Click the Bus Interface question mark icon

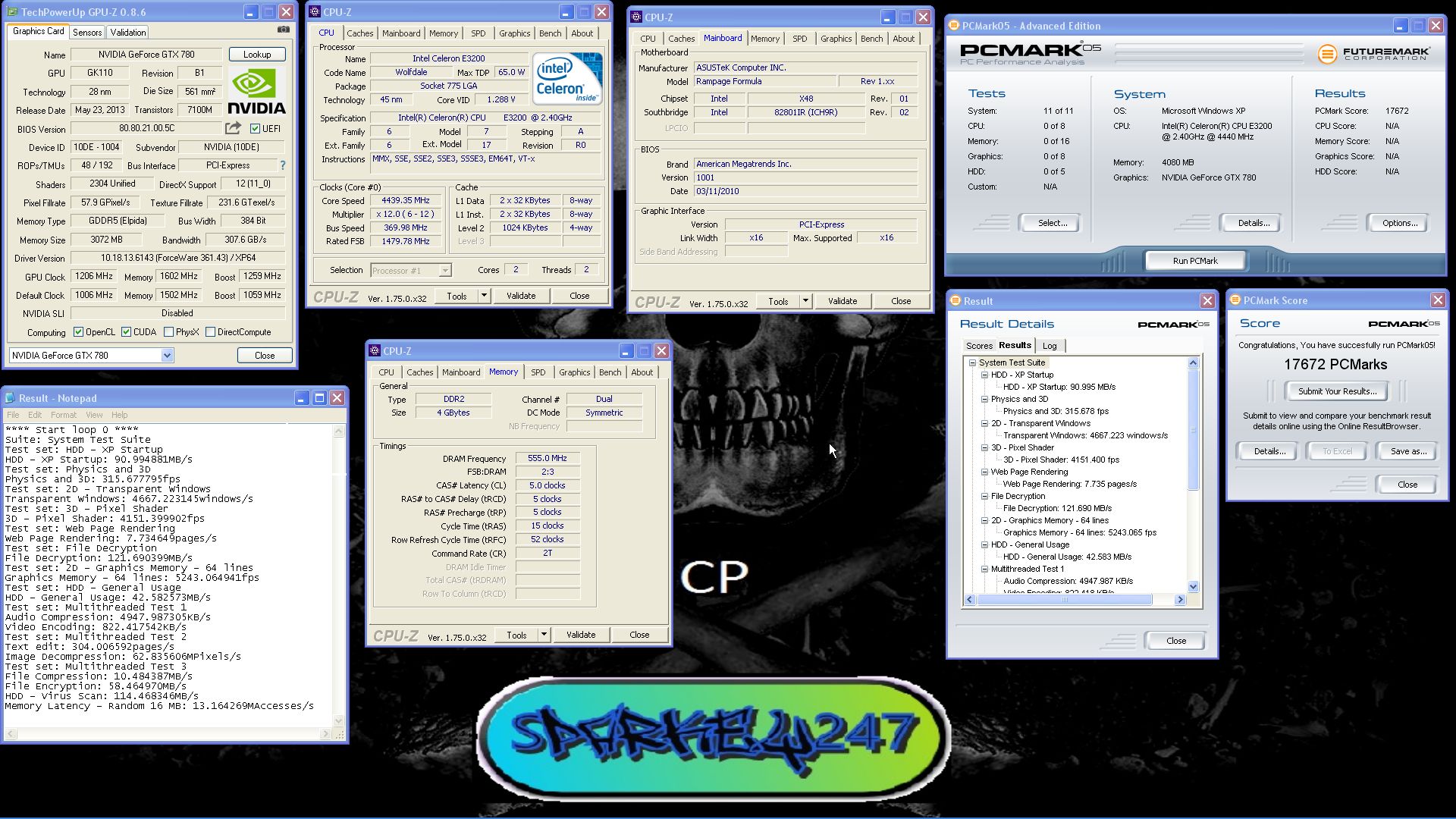[x=283, y=165]
